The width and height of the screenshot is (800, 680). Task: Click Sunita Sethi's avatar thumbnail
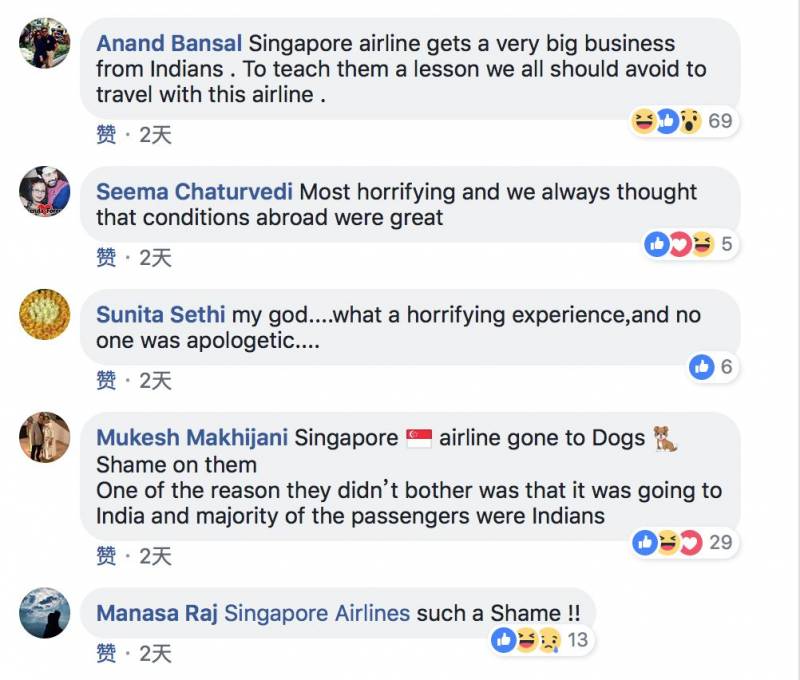pyautogui.click(x=45, y=314)
